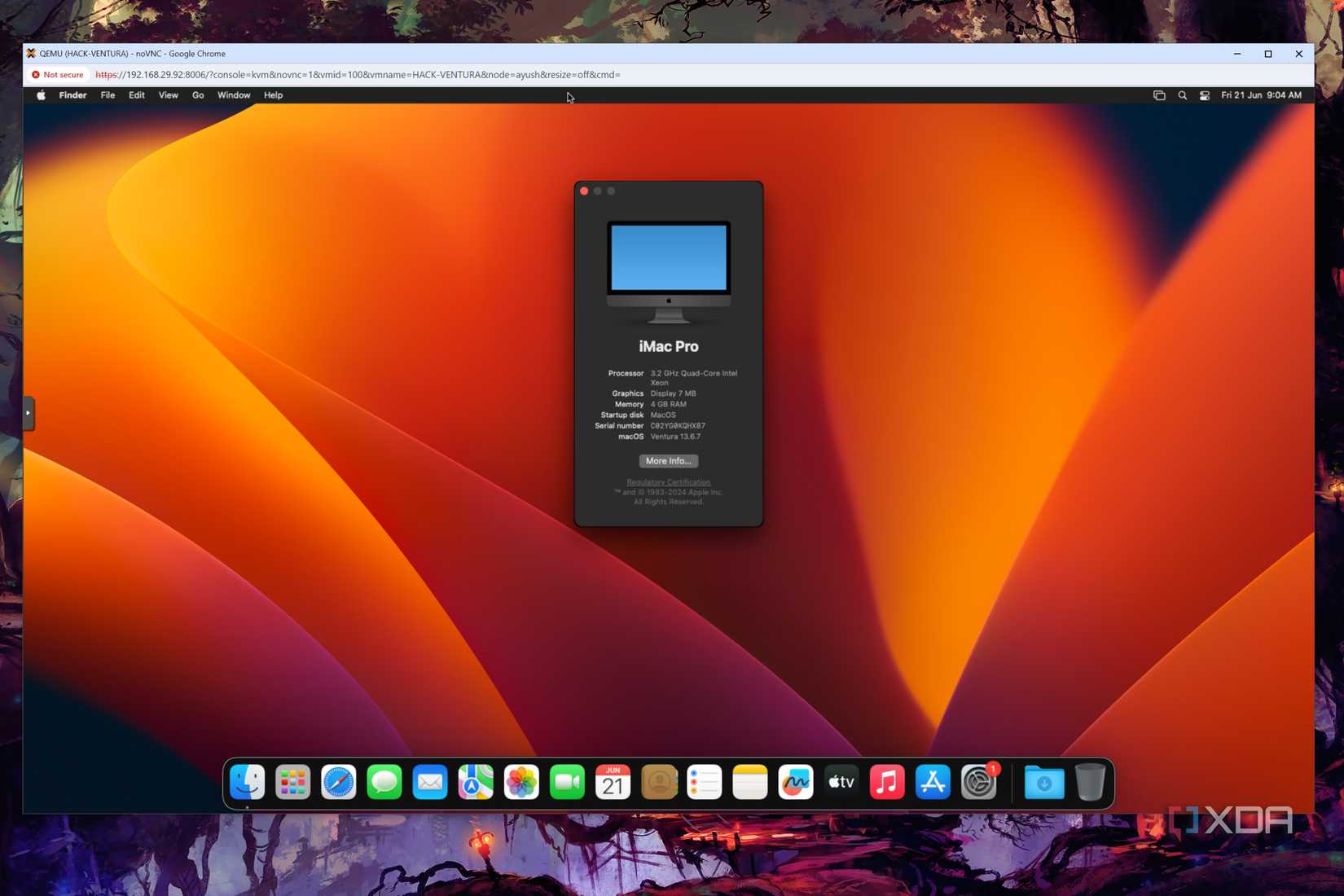Expand the noVNC side control panel handle
This screenshot has height=896, width=1344.
(x=29, y=413)
